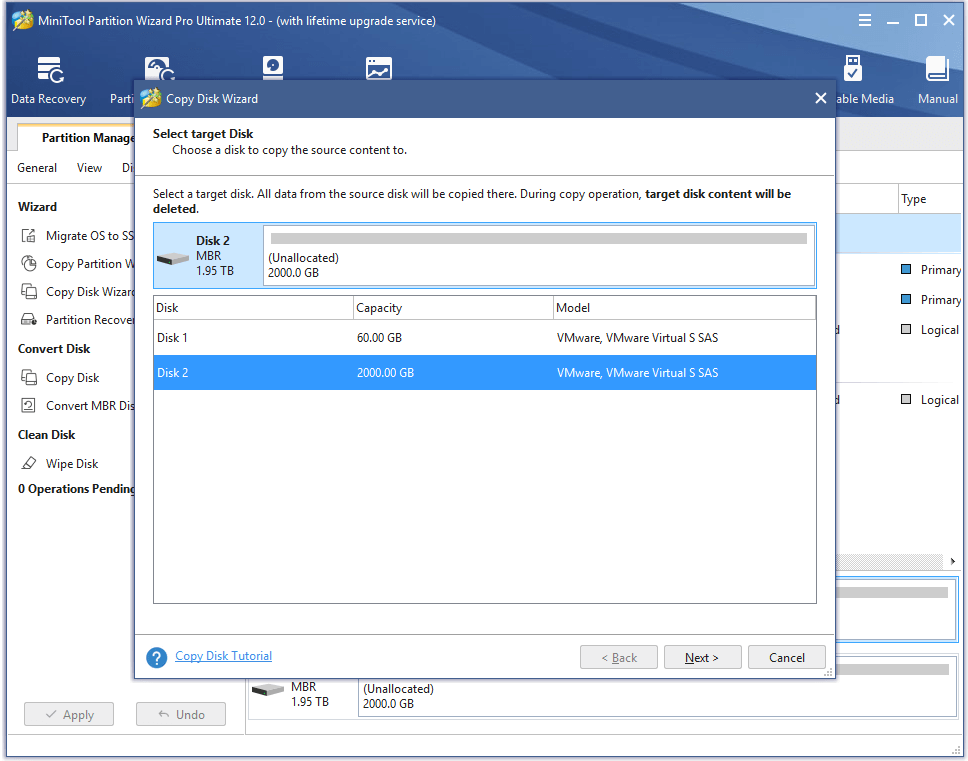Click the Back button
This screenshot has height=761, width=968.
(x=619, y=657)
